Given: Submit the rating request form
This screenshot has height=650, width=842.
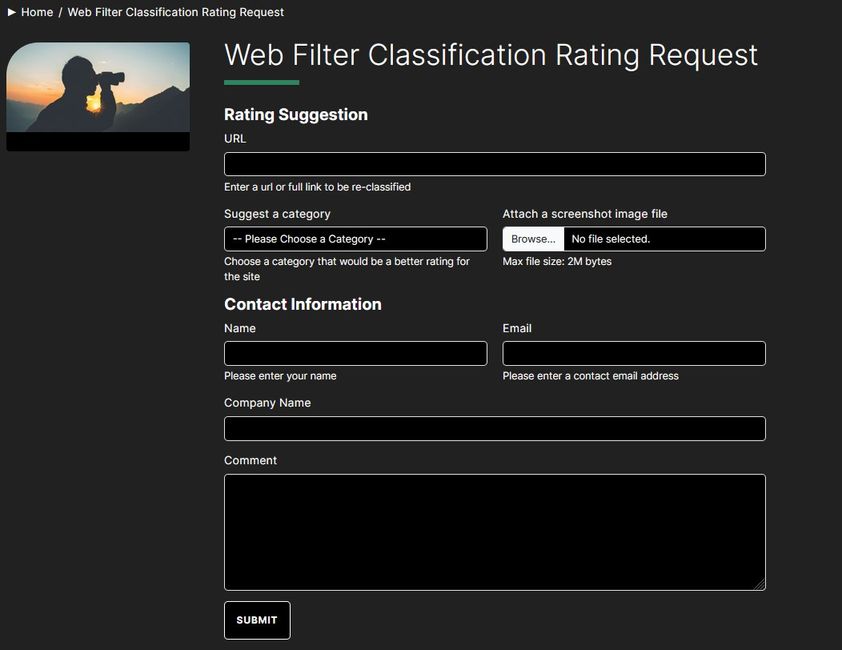Looking at the screenshot, I should click(x=257, y=620).
